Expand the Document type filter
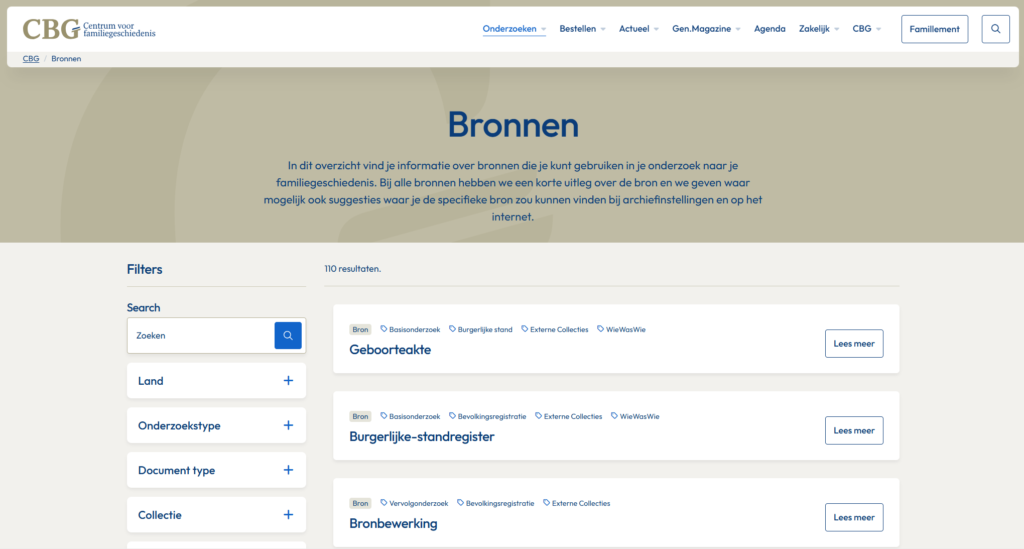This screenshot has height=549, width=1024. [x=288, y=470]
